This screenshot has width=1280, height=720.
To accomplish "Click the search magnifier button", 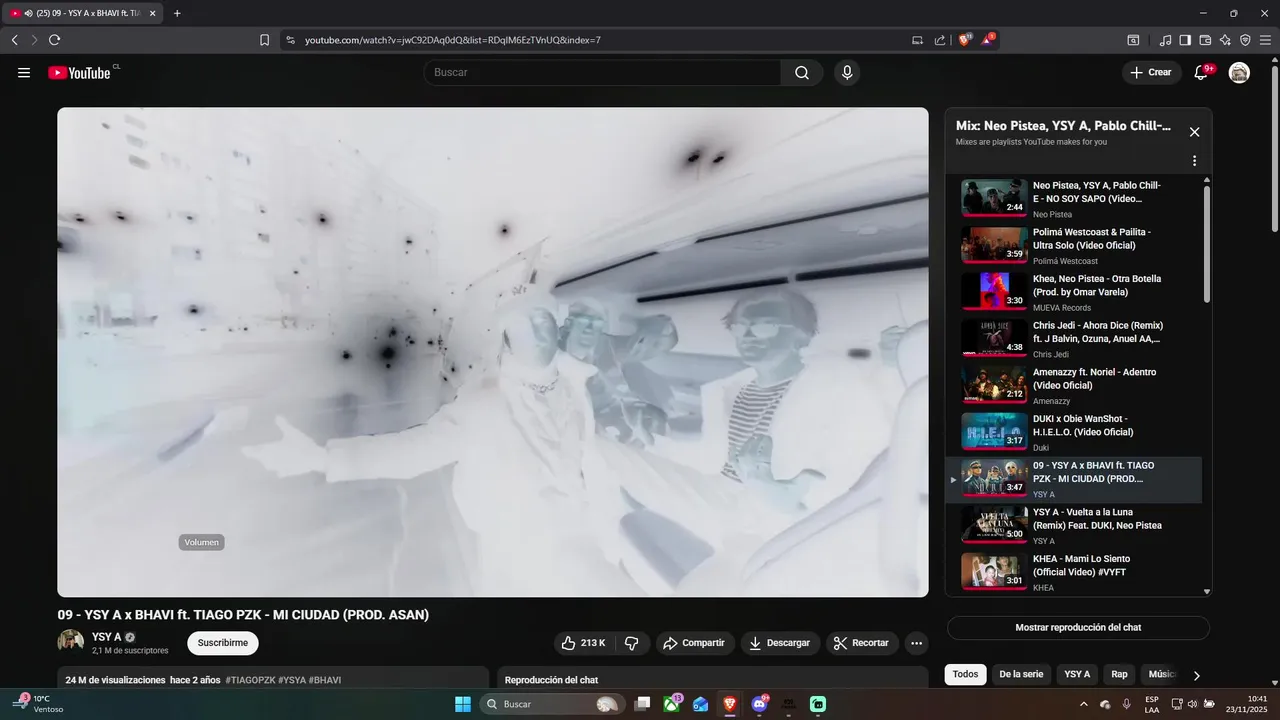I will point(802,73).
